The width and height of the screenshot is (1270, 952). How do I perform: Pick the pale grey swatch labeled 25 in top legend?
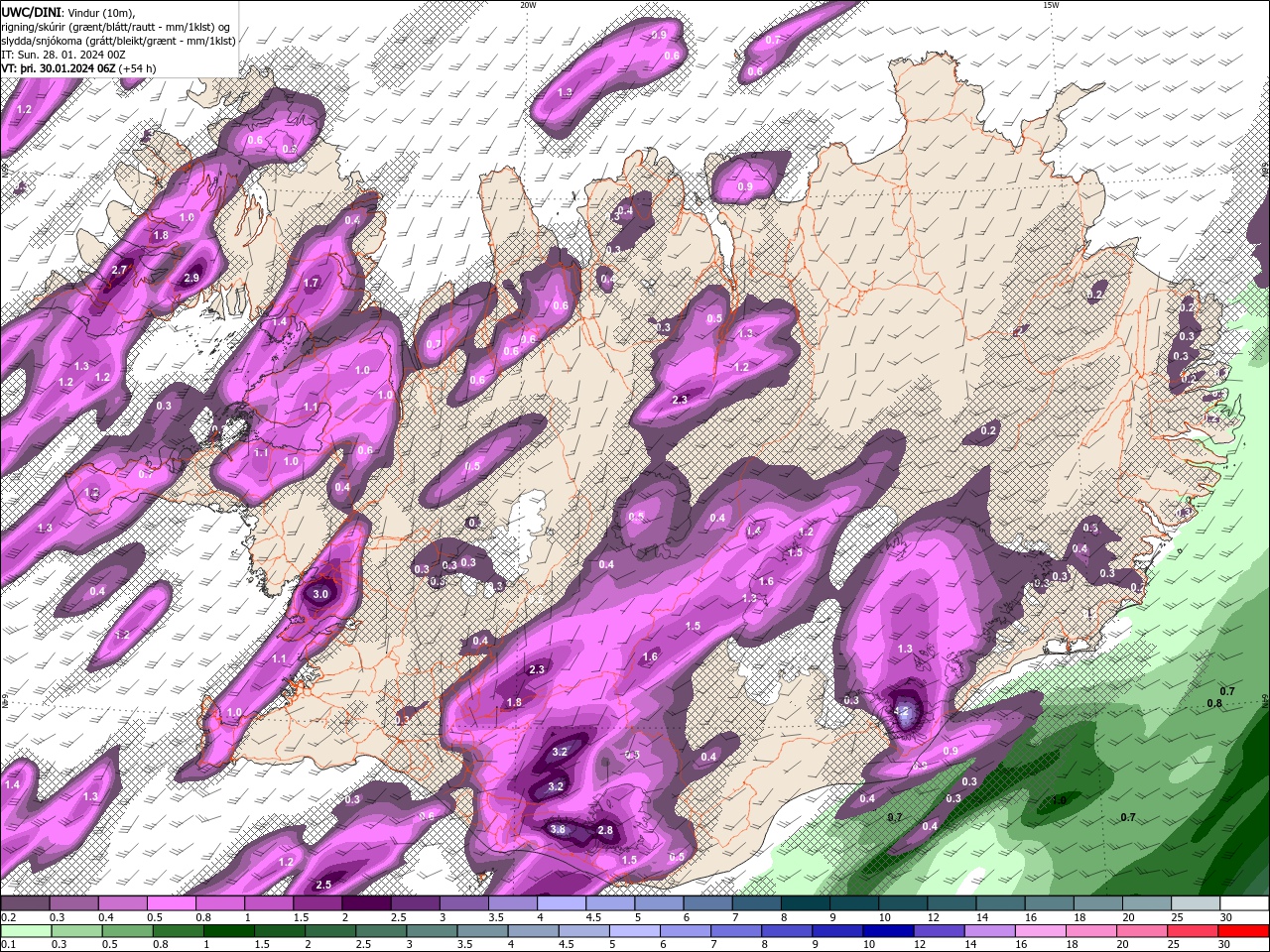click(x=1197, y=903)
